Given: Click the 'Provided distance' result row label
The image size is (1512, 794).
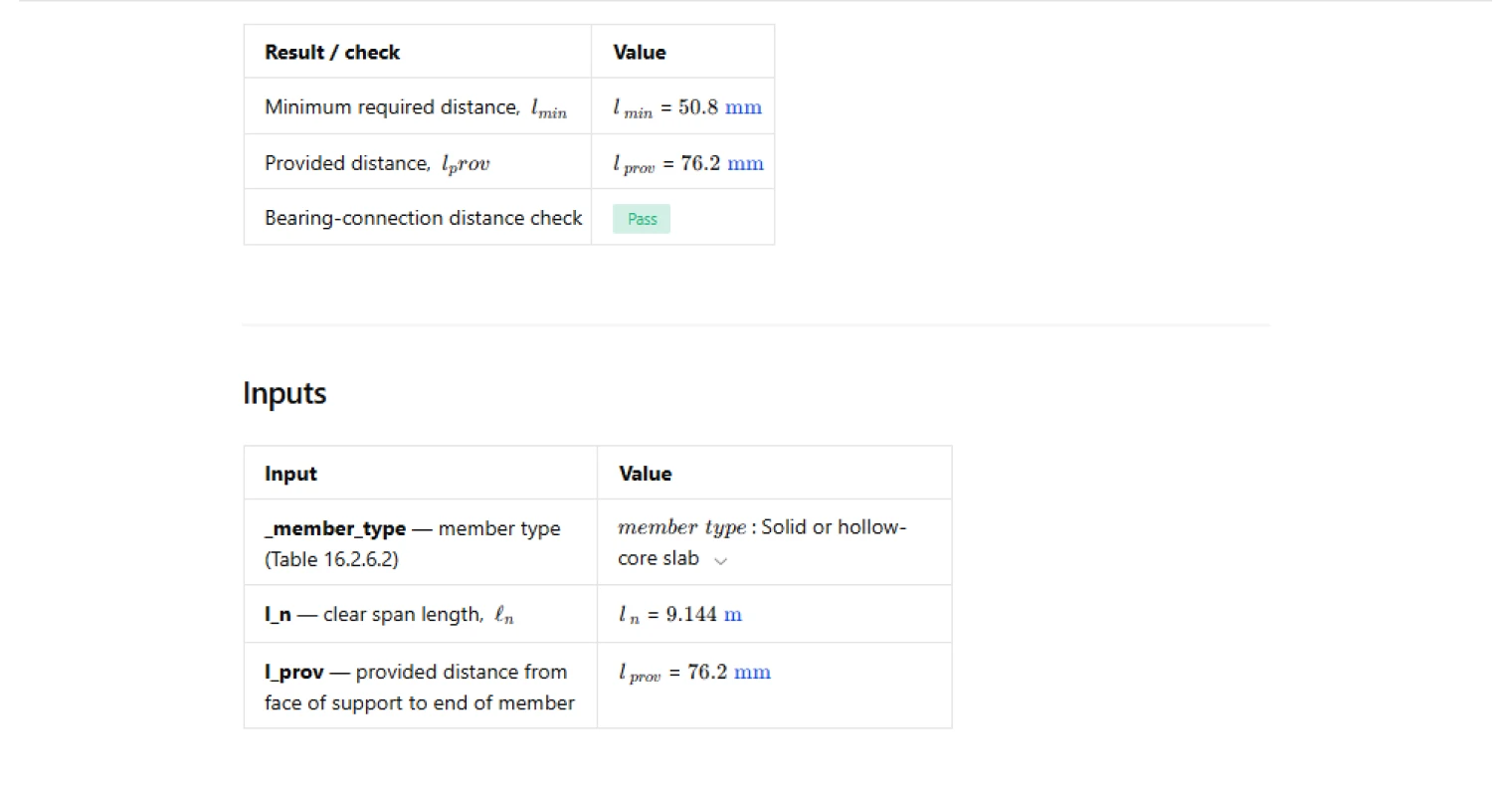Looking at the screenshot, I should pos(347,163).
